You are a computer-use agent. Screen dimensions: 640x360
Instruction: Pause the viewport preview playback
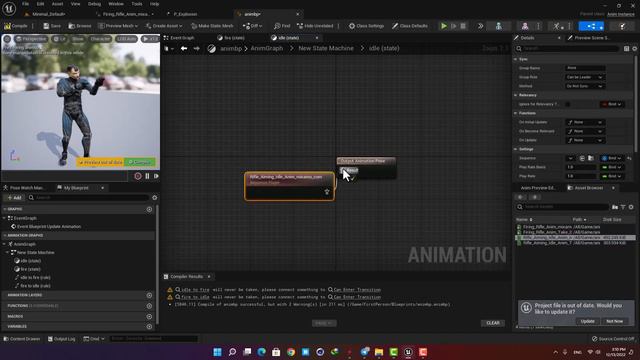147,176
